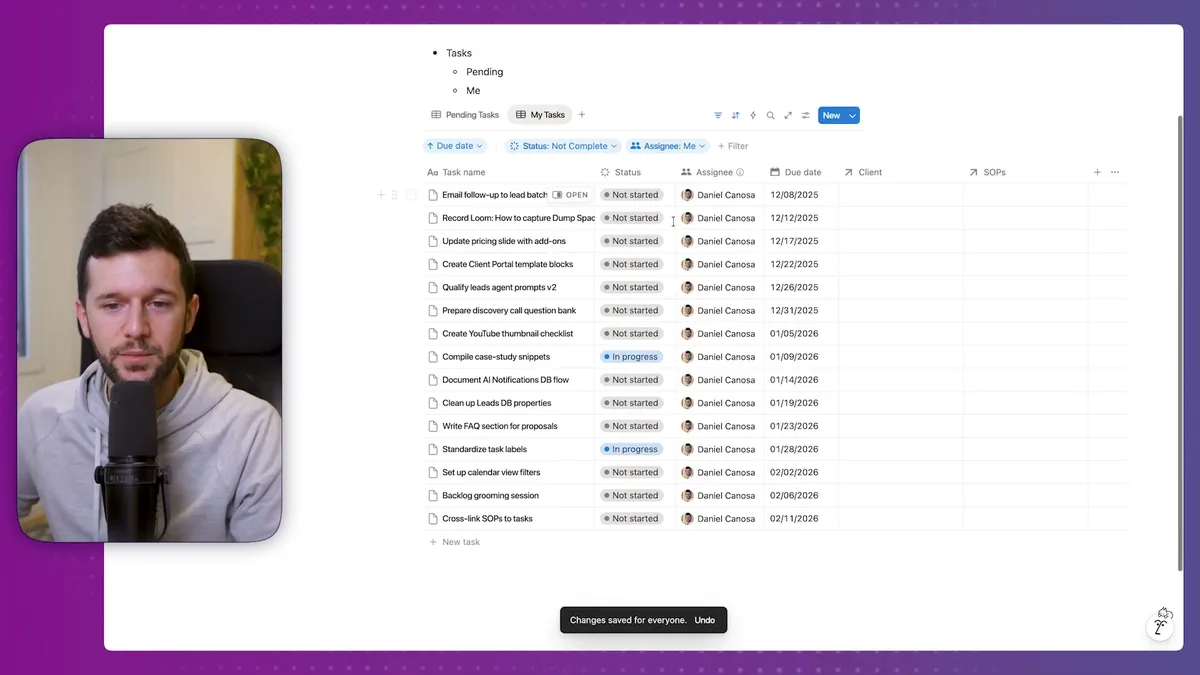The width and height of the screenshot is (1200, 675).
Task: Open database automations with the lightning bolt icon
Action: [x=753, y=115]
